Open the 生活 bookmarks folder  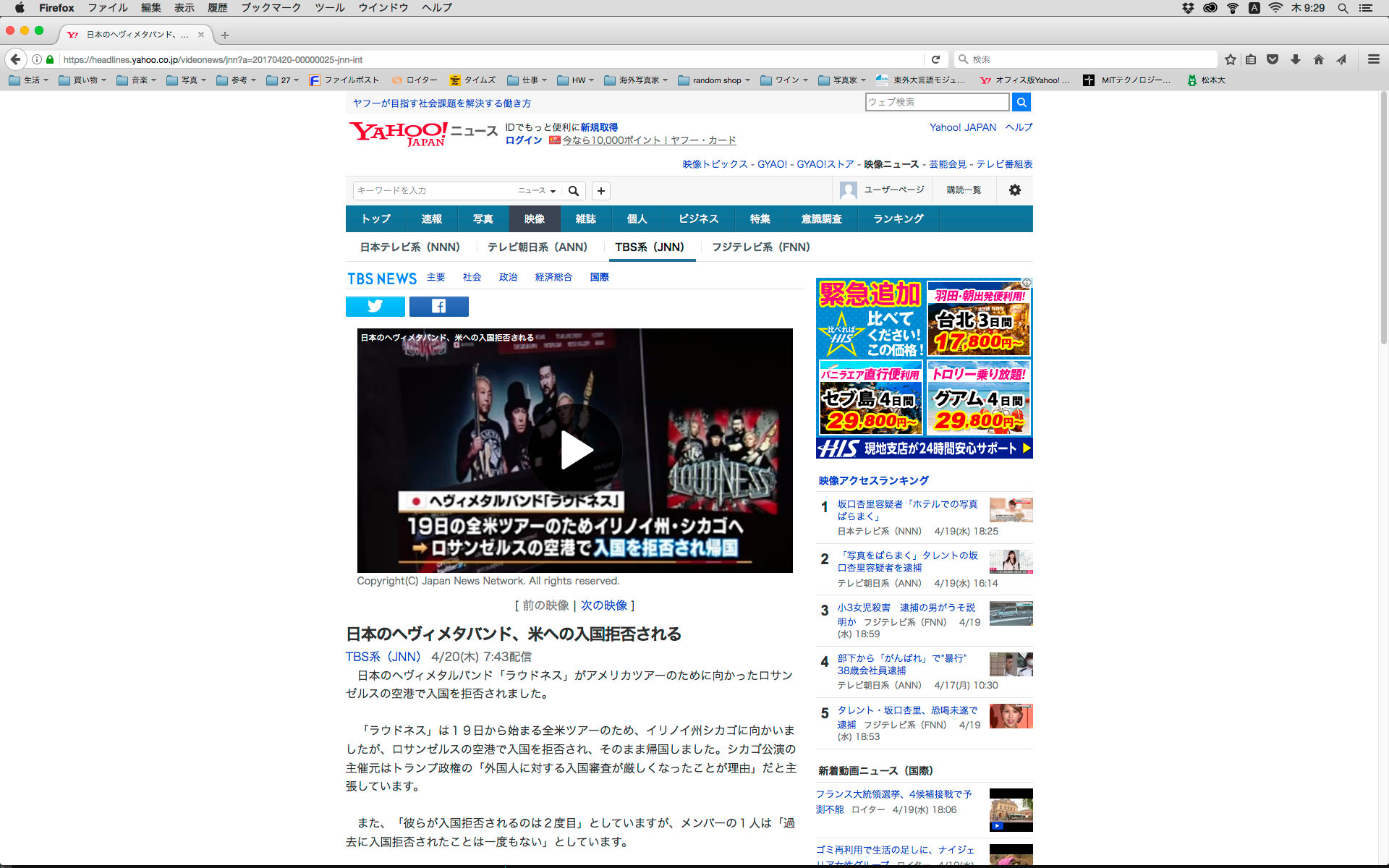[x=29, y=80]
